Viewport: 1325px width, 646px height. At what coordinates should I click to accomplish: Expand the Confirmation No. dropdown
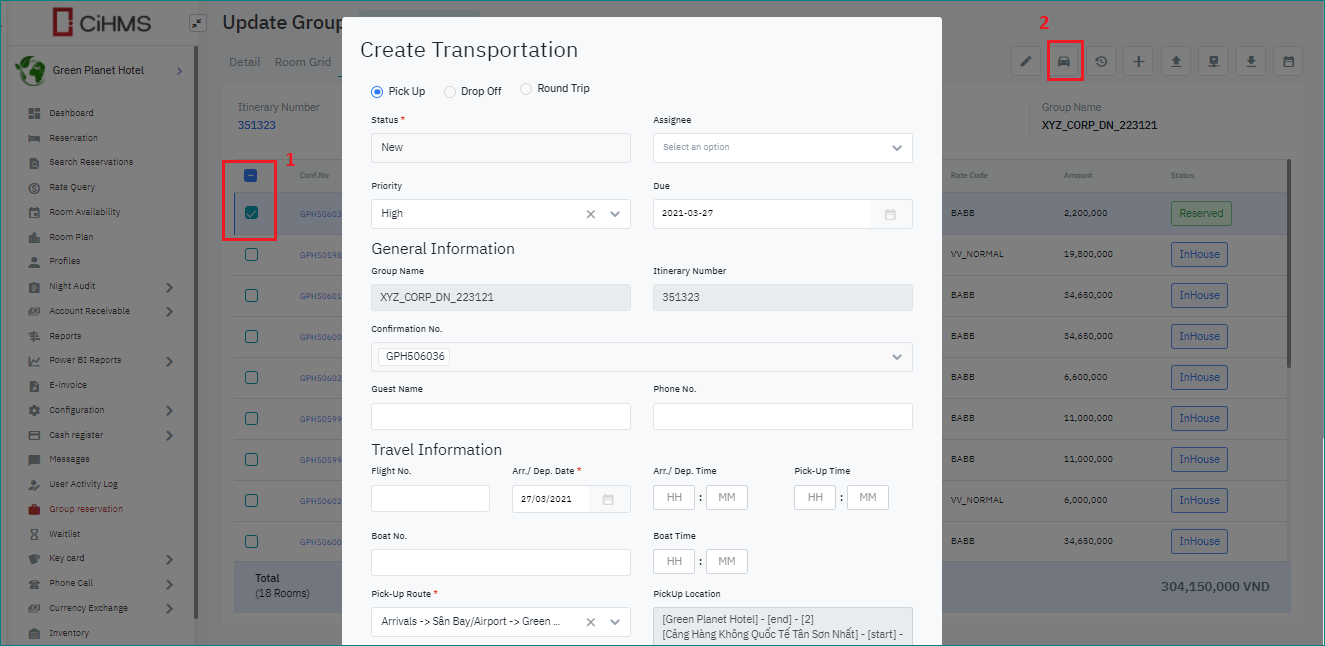coord(896,357)
